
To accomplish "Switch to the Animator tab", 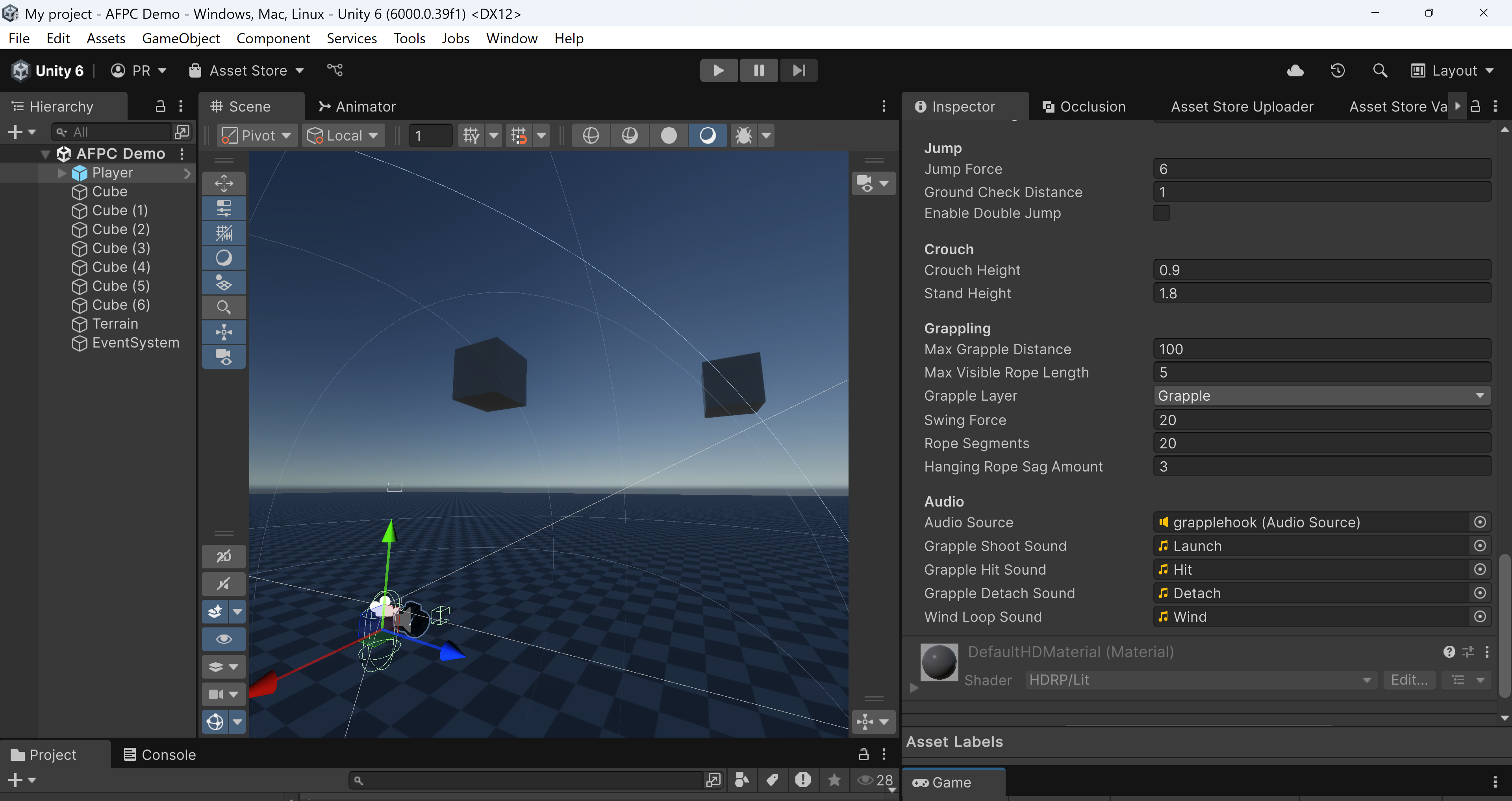I will tap(358, 106).
